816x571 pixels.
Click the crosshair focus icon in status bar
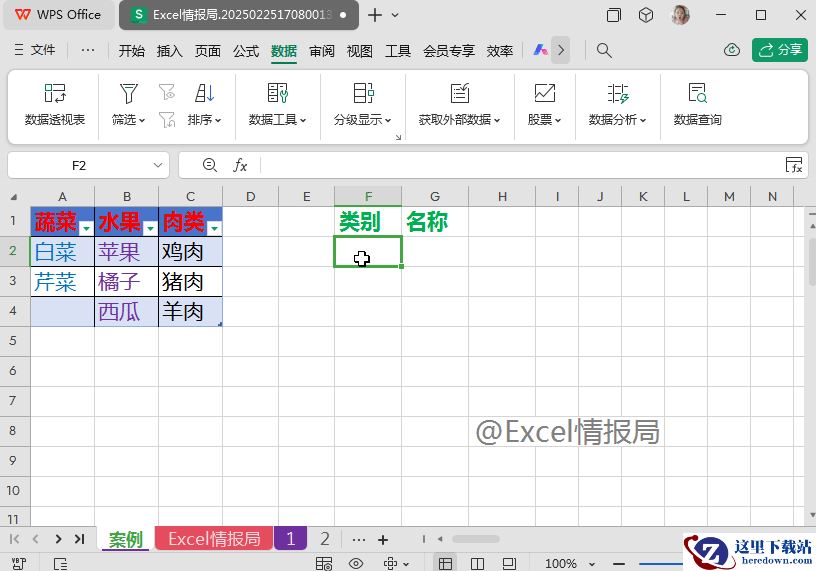(390, 563)
